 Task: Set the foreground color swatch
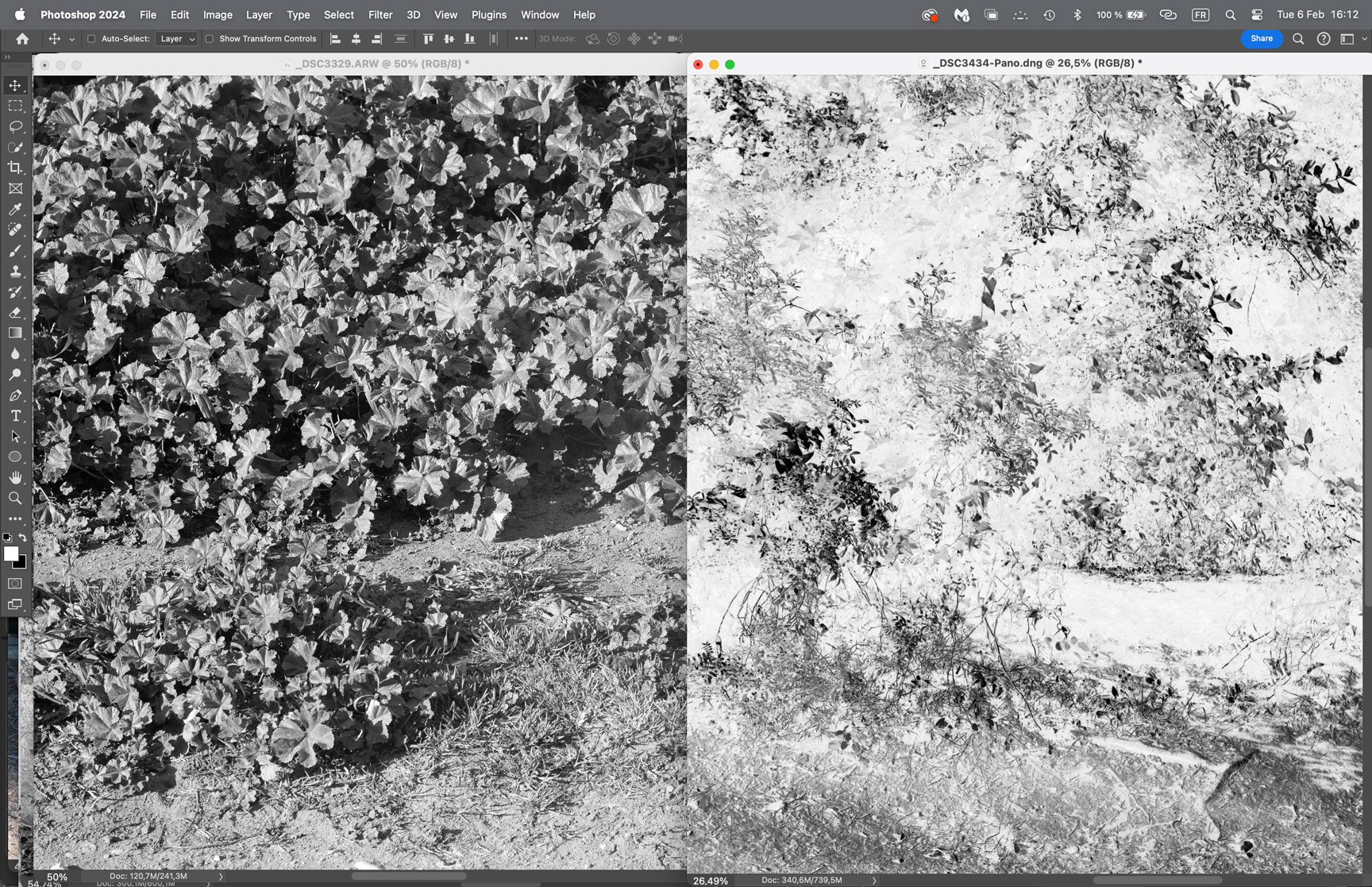tap(10, 553)
